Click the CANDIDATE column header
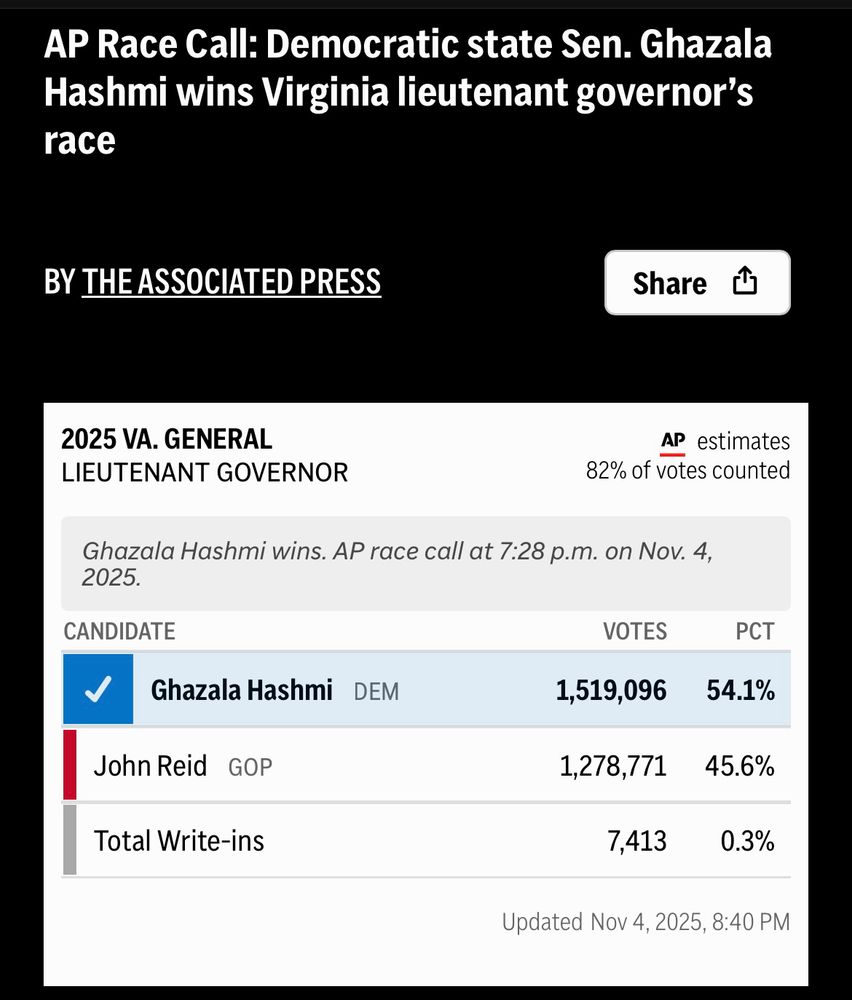Image resolution: width=852 pixels, height=1000 pixels. pyautogui.click(x=119, y=631)
